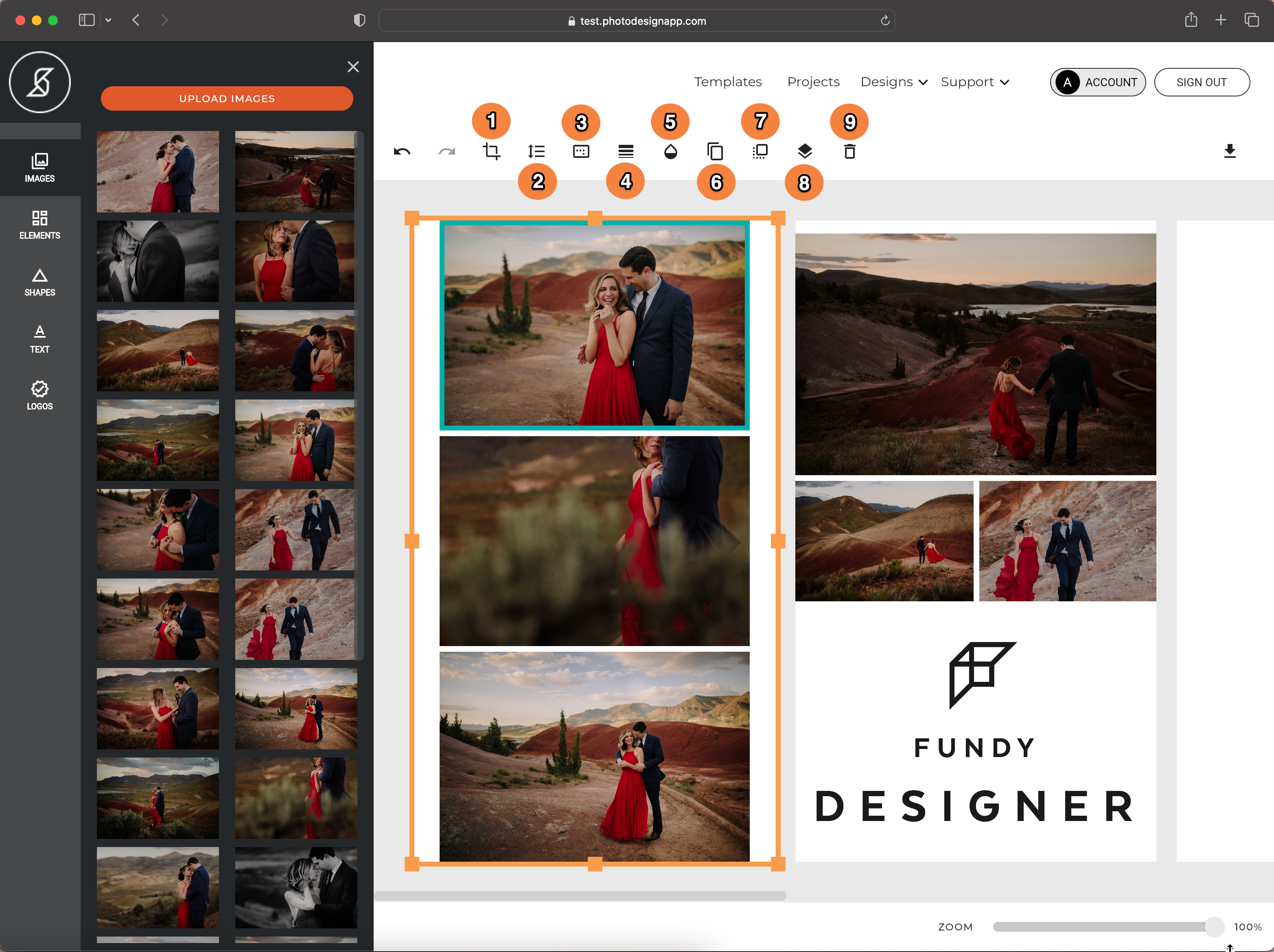Click the browser back arrow
This screenshot has width=1274, height=952.
(x=136, y=20)
